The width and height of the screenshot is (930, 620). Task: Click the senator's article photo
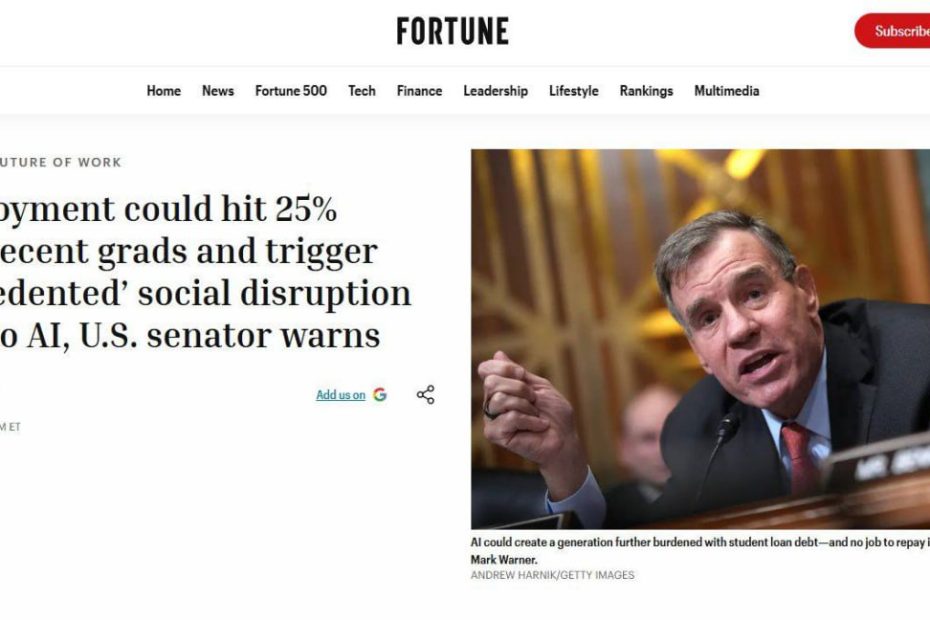coord(700,338)
